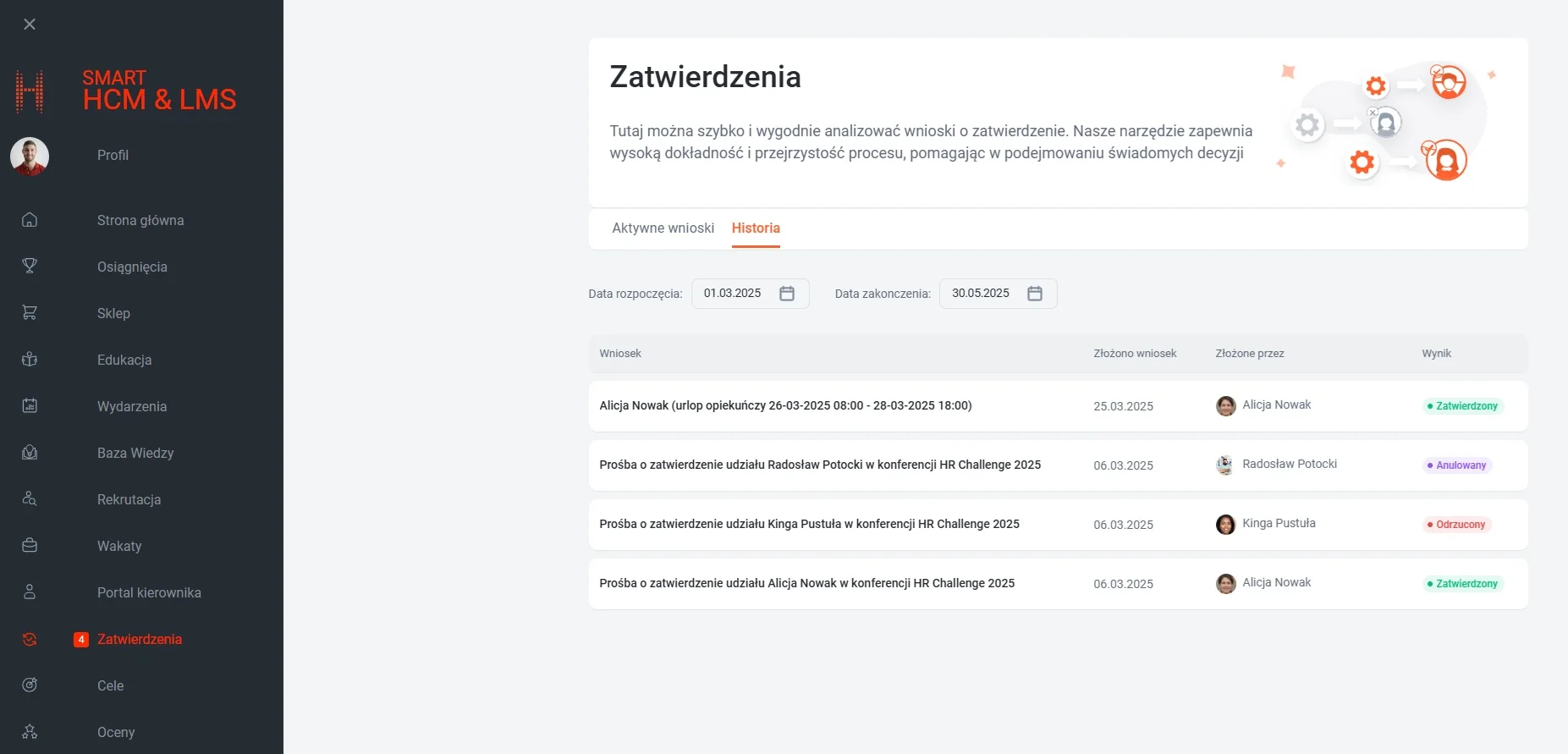This screenshot has width=1568, height=754.
Task: Click the home icon for Strona główna
Action: click(30, 220)
